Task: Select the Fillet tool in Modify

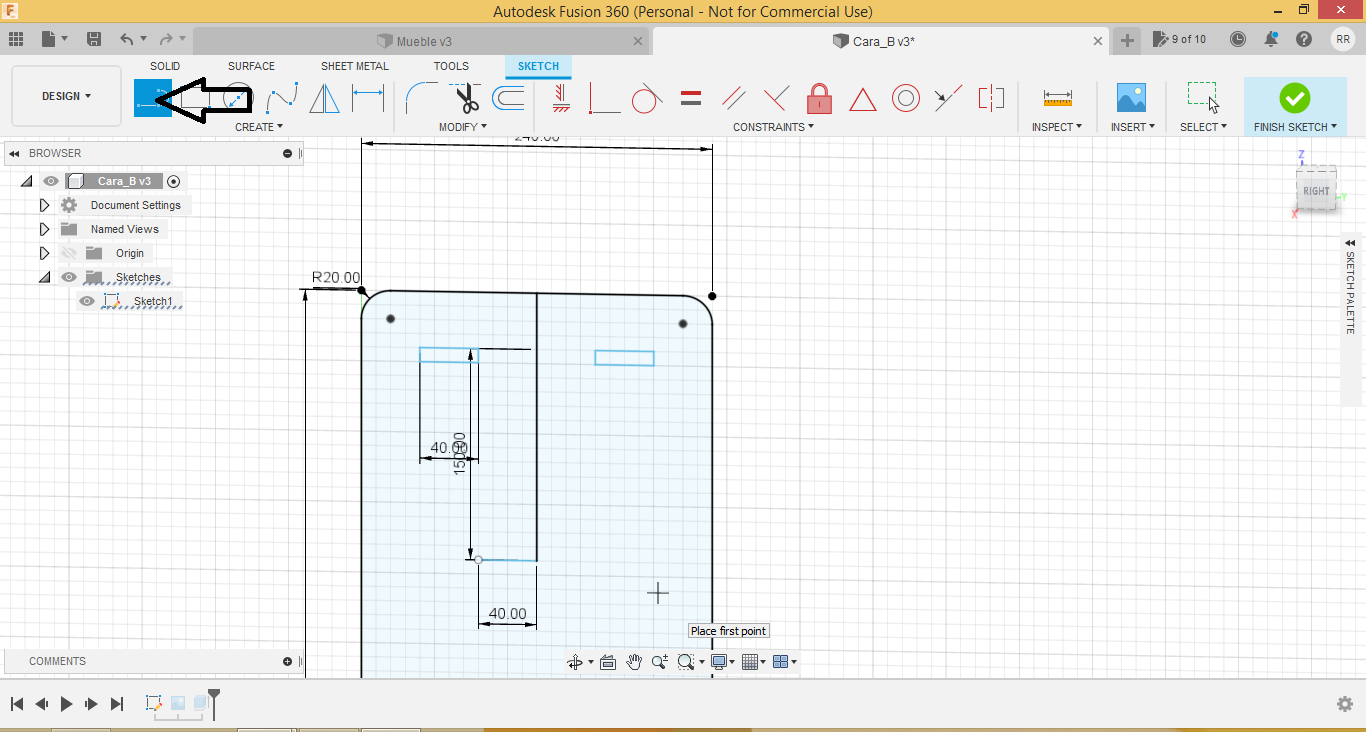Action: point(421,98)
